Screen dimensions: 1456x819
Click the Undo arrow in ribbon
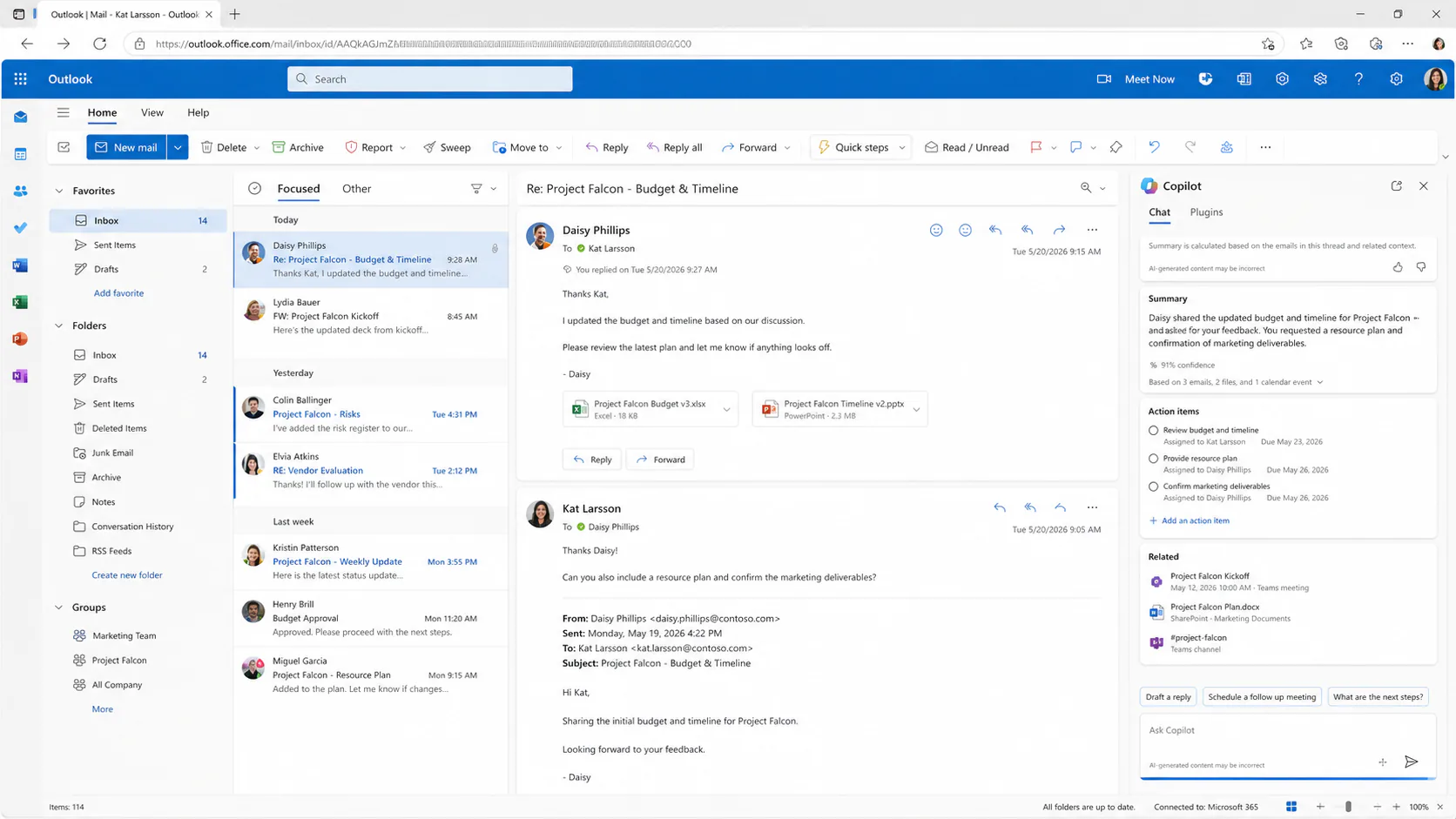coord(1154,147)
